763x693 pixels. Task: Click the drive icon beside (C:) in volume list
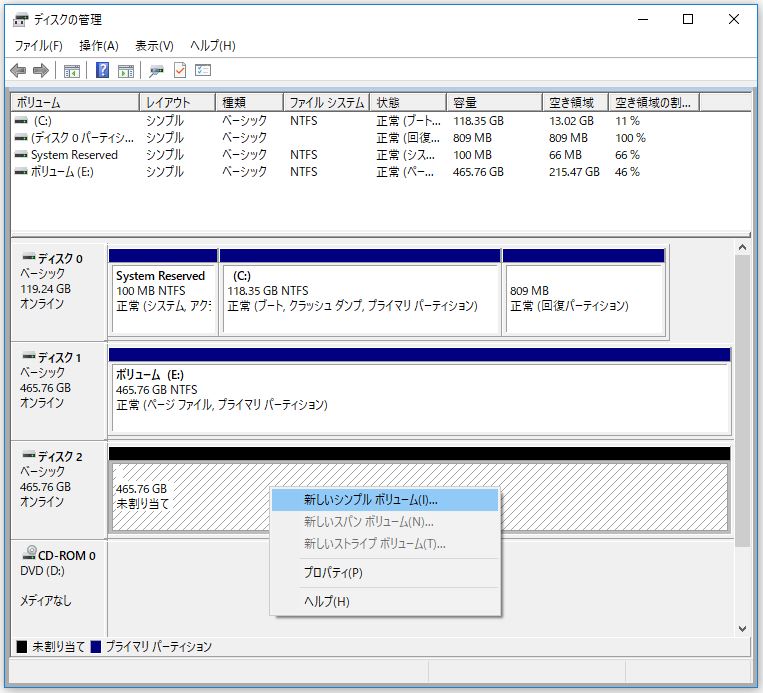click(21, 120)
